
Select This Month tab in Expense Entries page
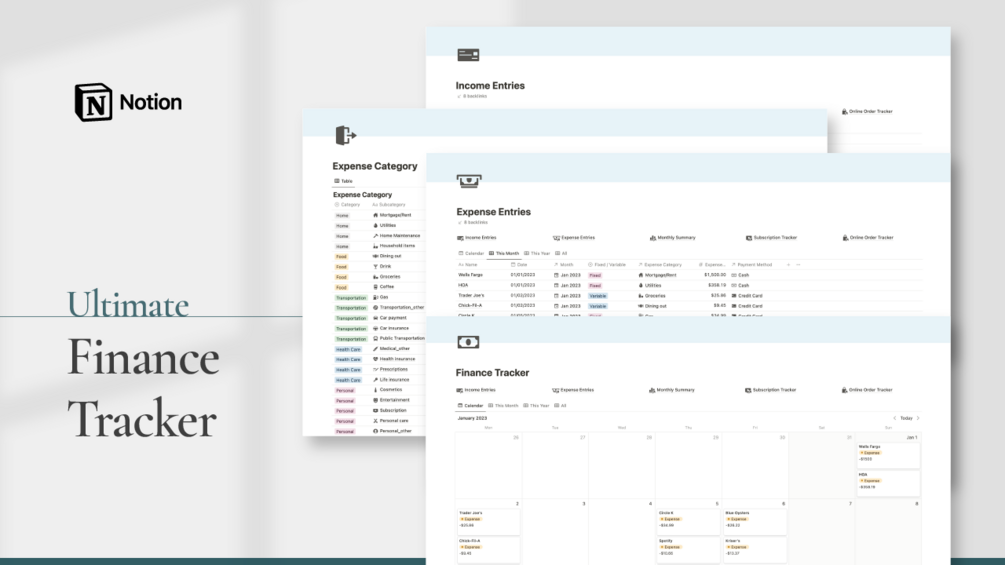point(504,253)
